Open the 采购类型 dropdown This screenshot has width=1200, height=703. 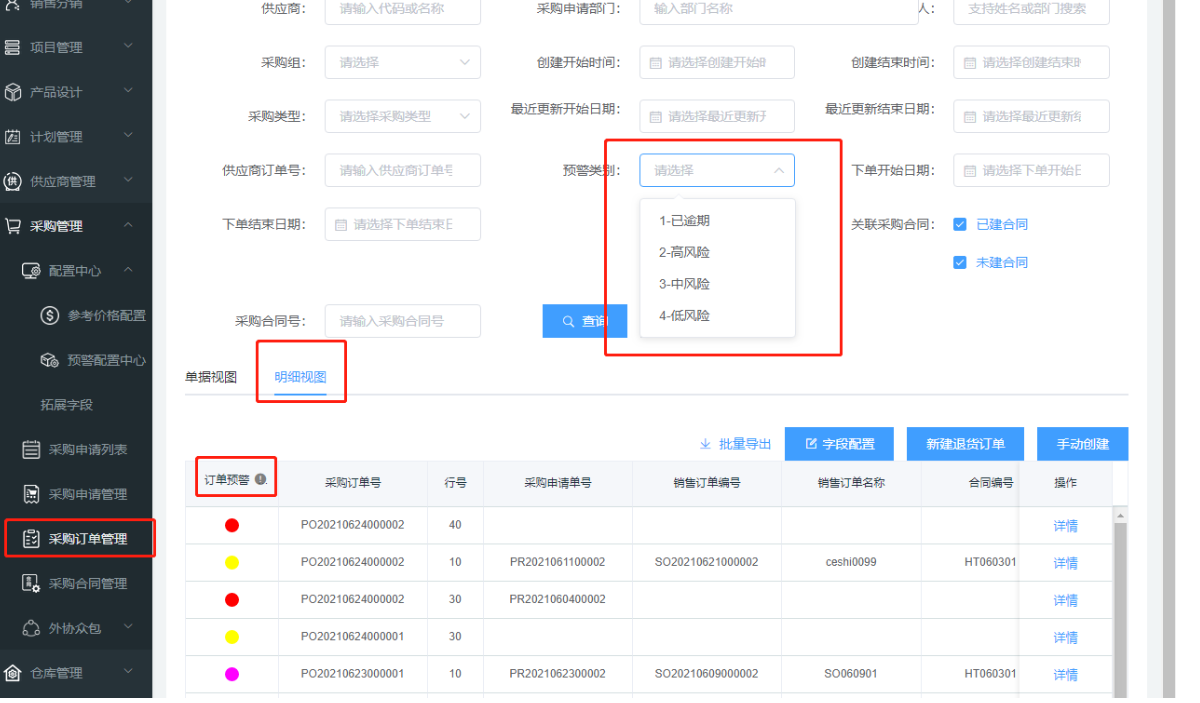pos(402,116)
